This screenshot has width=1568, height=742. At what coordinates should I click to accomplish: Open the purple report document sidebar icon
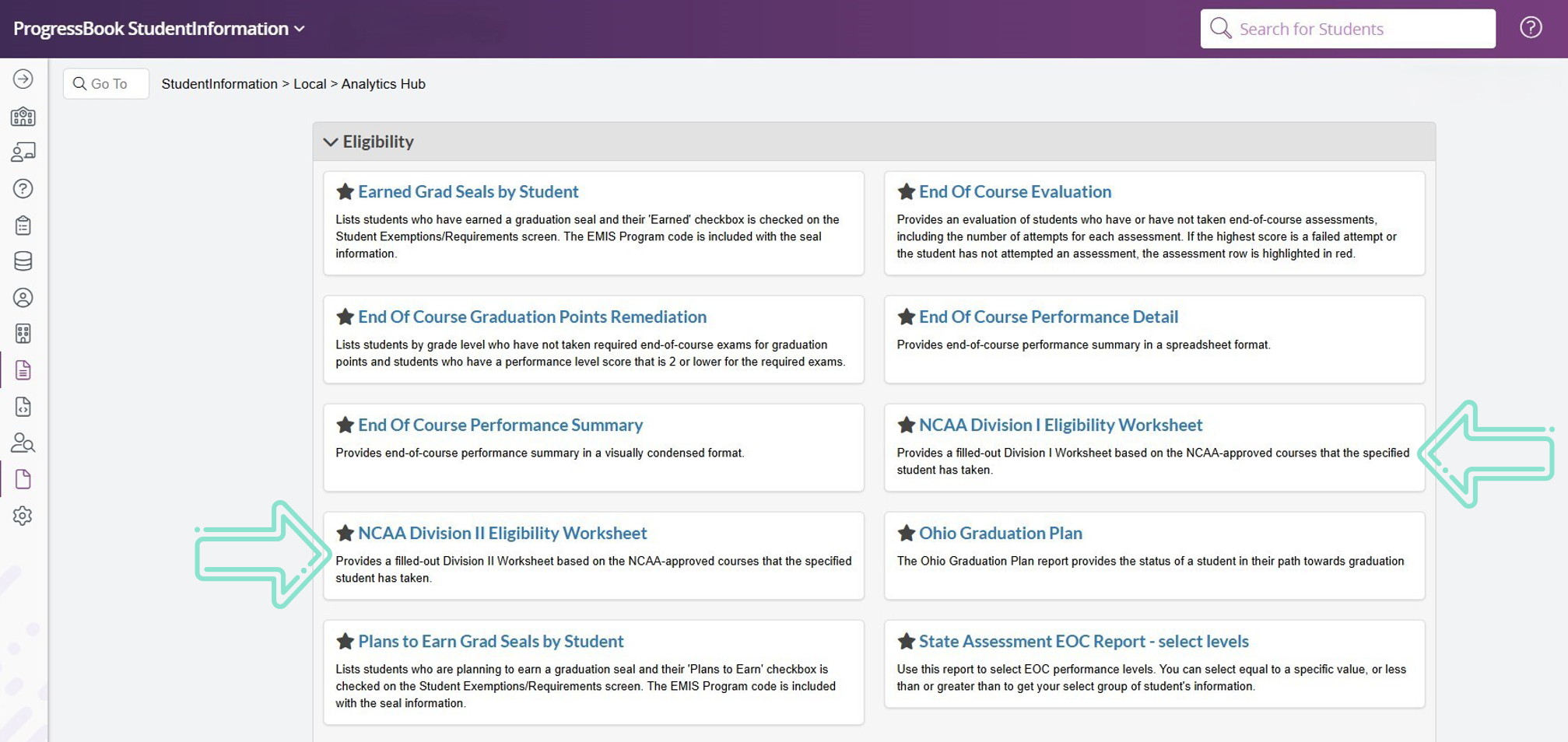23,370
